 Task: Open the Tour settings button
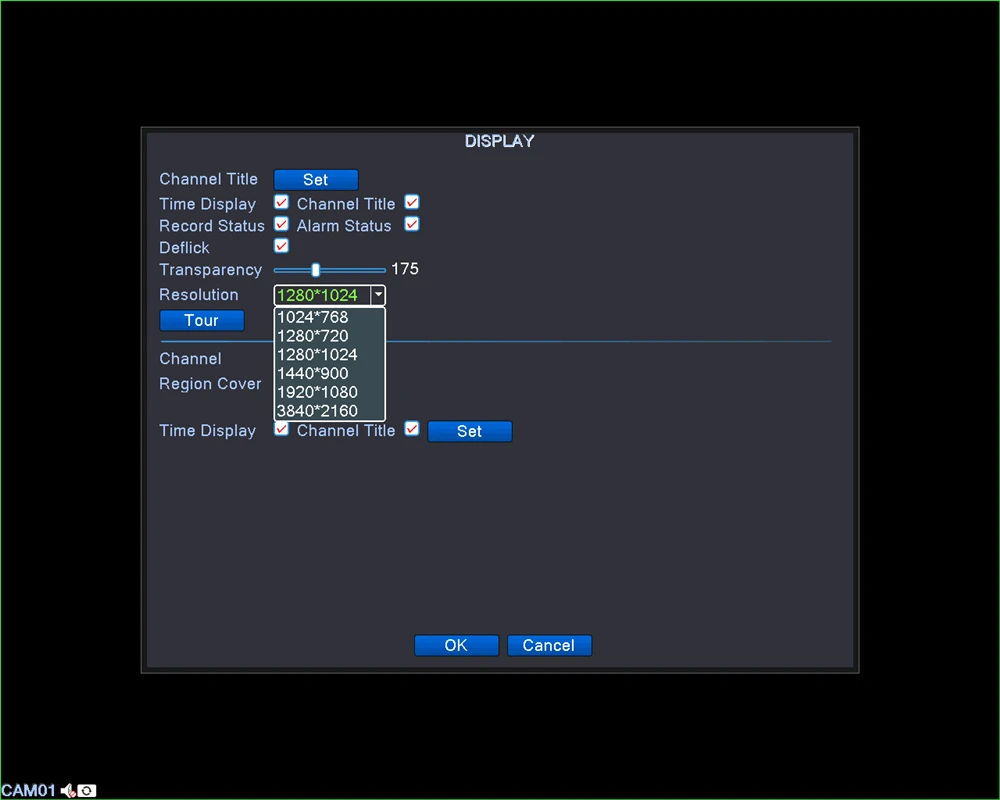coord(202,320)
